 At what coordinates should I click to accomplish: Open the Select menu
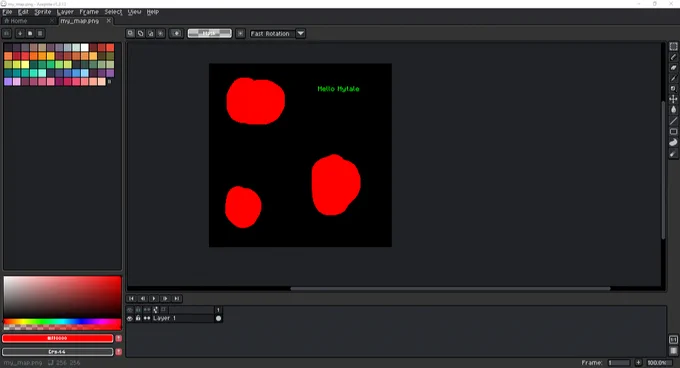[x=113, y=12]
